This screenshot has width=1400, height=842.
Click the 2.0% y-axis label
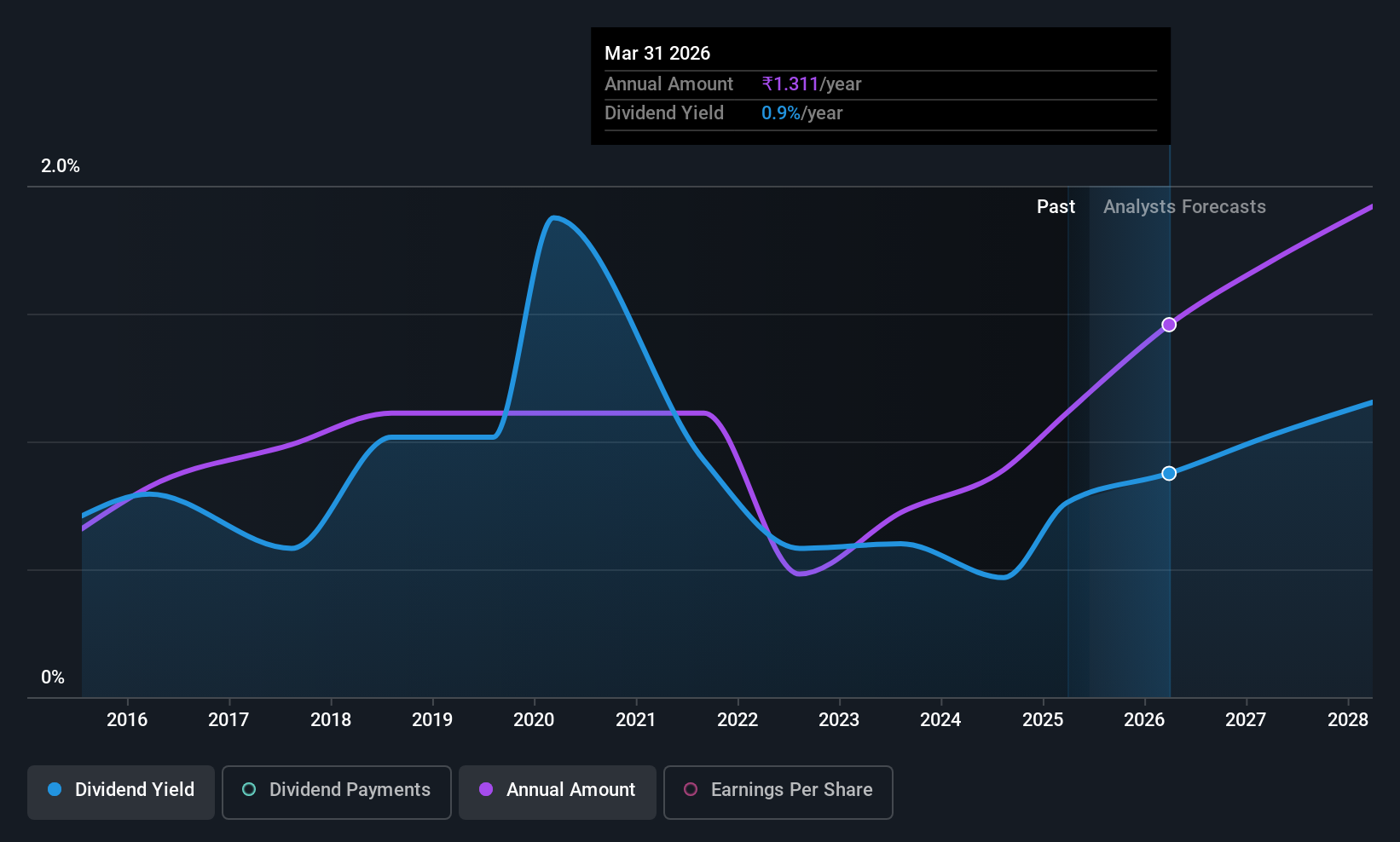coord(61,166)
